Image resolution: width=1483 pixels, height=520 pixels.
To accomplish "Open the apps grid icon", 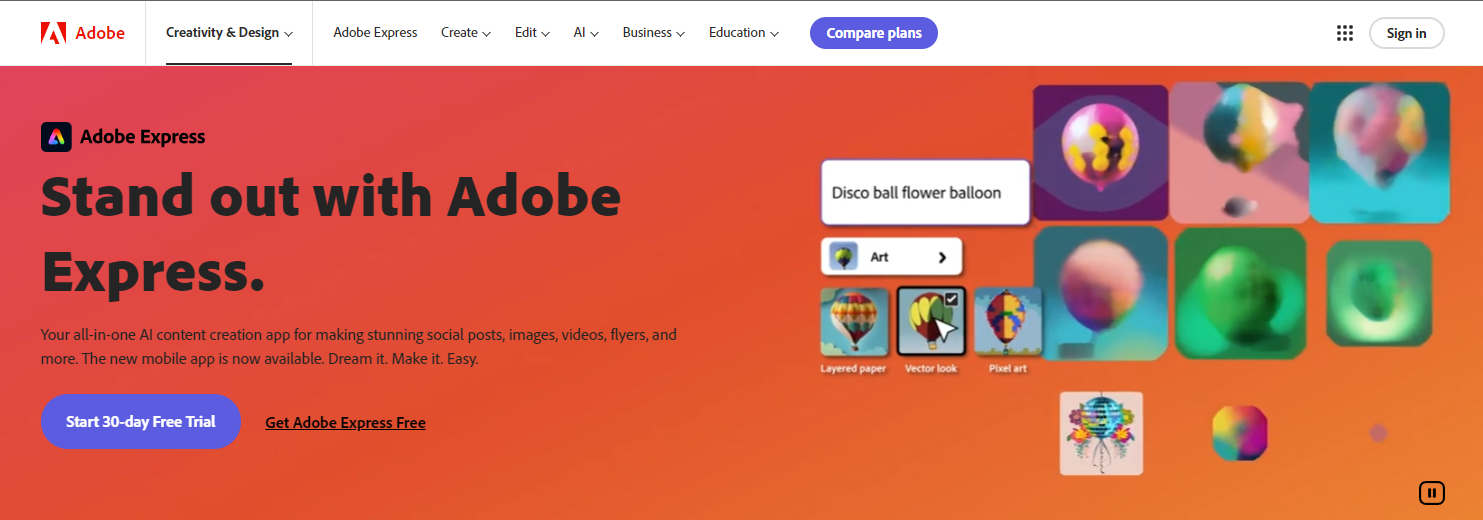I will [x=1345, y=33].
